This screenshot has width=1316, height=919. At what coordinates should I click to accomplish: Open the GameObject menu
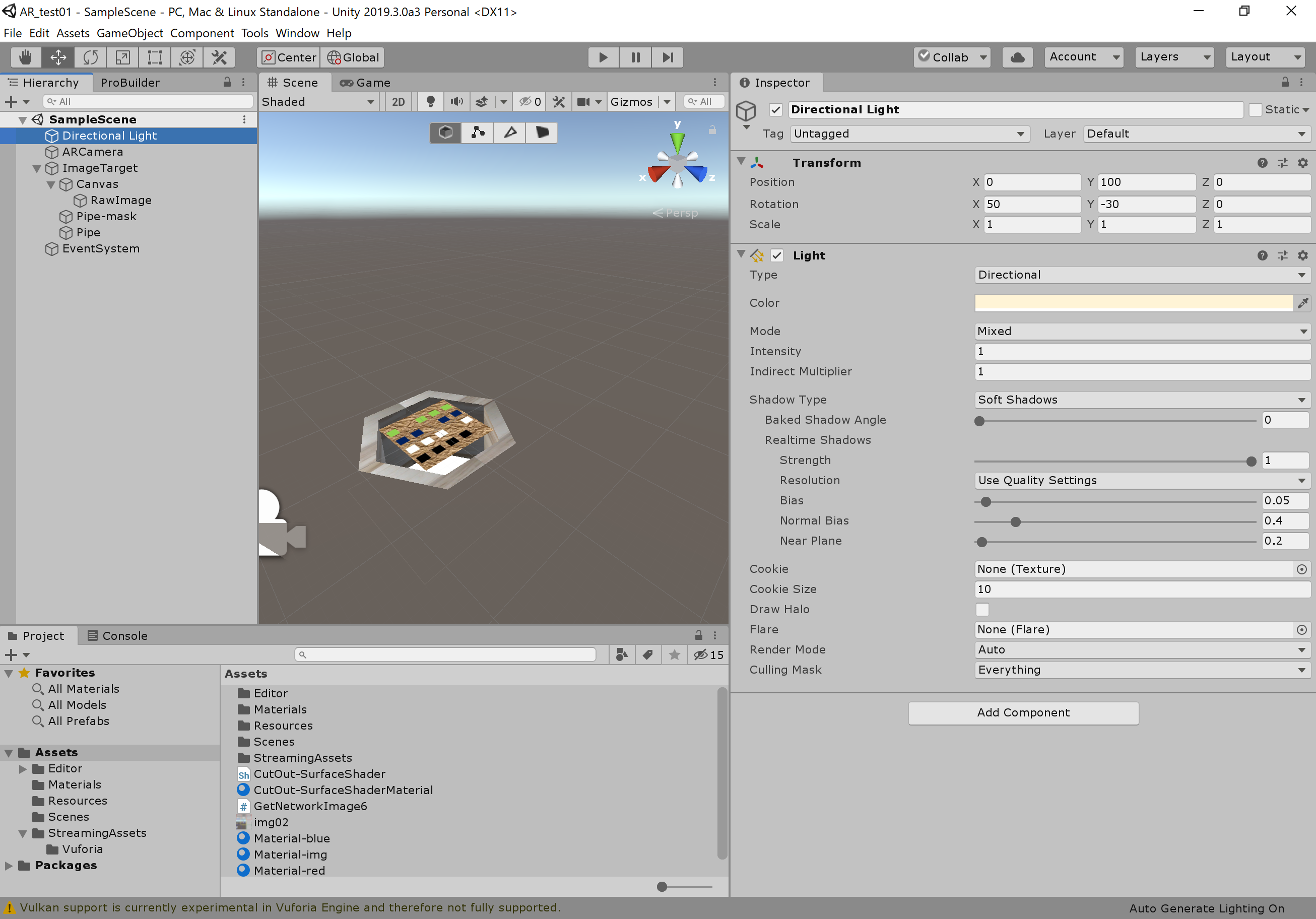click(x=129, y=33)
